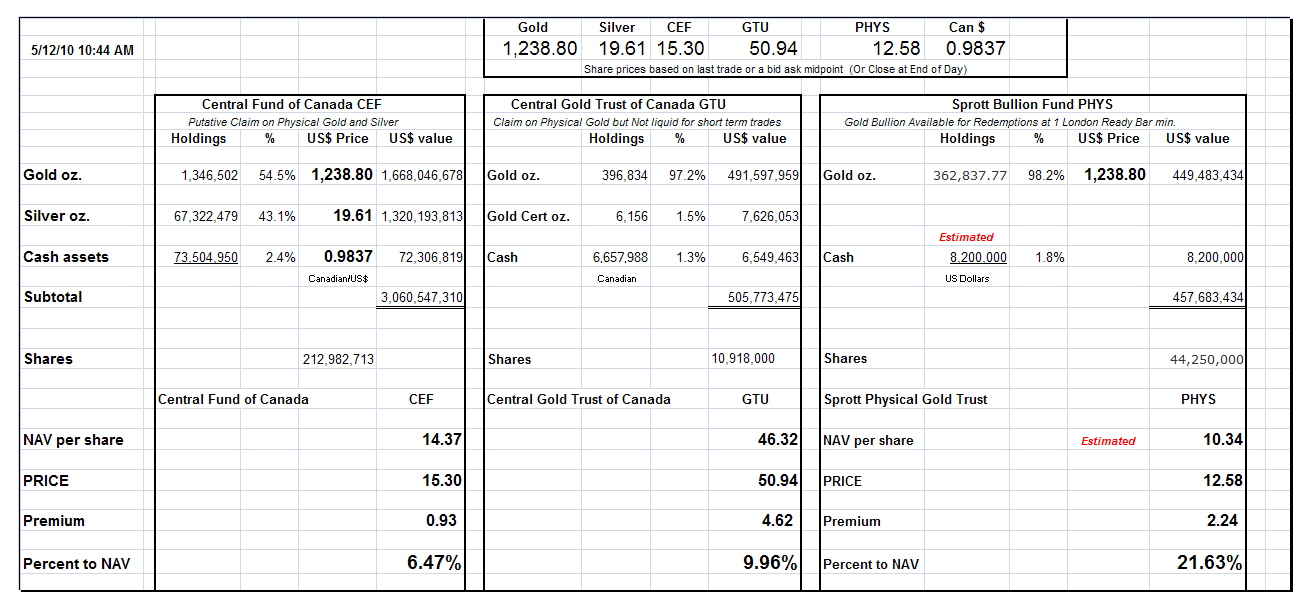1309x604 pixels.
Task: Click the Silver price 19.61 in header
Action: [624, 48]
